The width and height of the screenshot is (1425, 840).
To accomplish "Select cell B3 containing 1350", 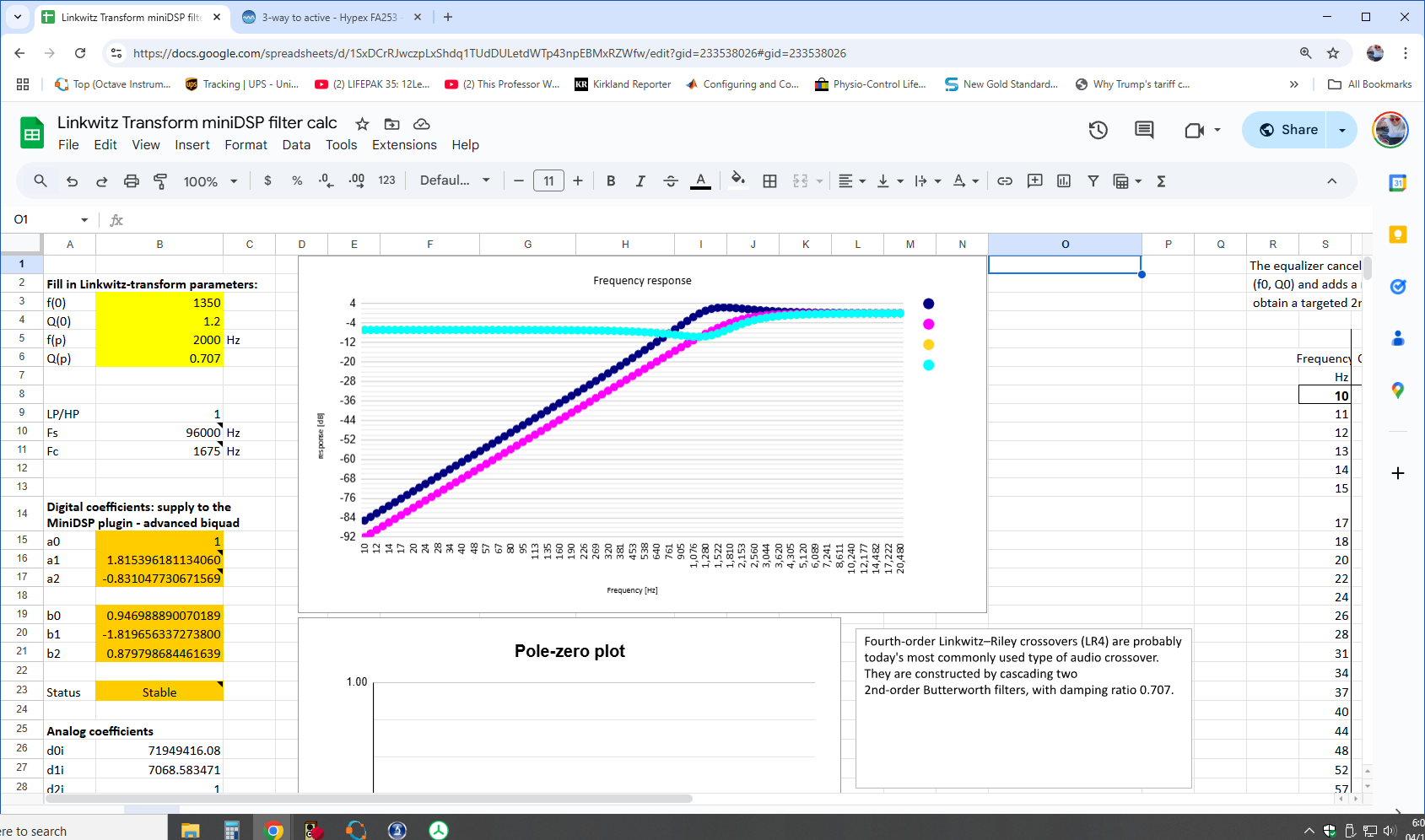I will click(x=159, y=303).
